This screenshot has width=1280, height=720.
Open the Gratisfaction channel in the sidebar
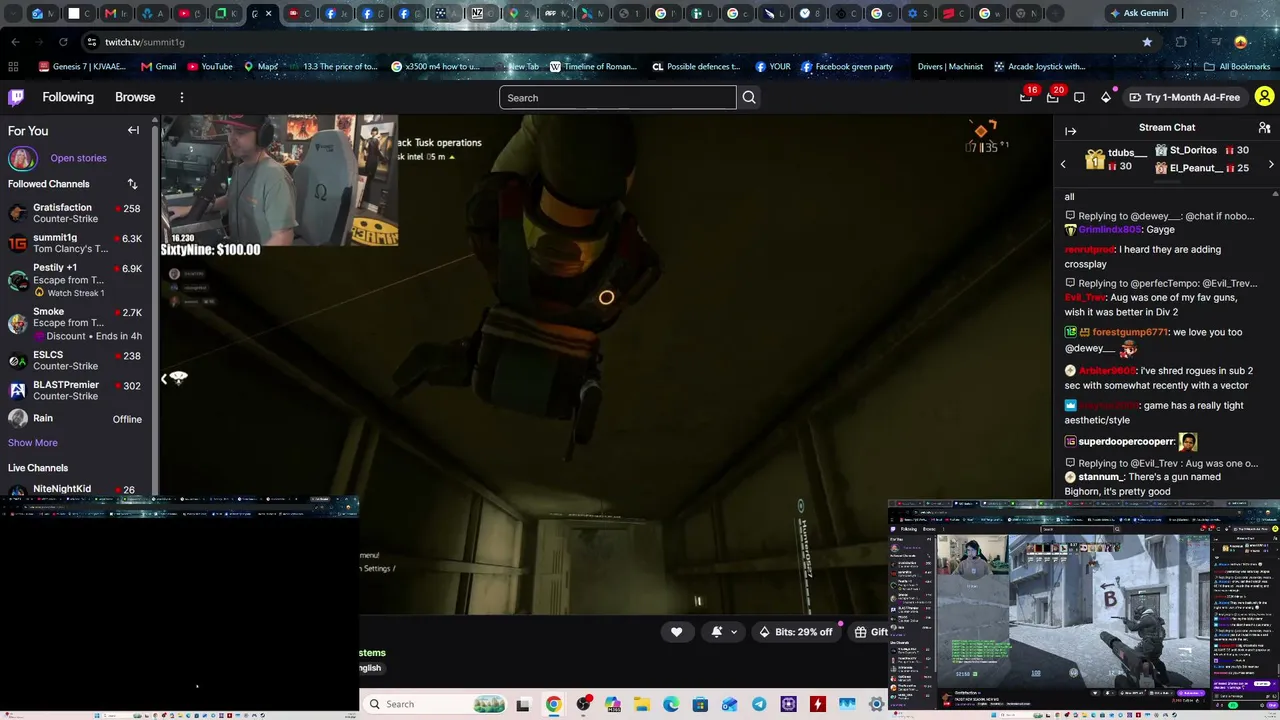click(x=76, y=213)
